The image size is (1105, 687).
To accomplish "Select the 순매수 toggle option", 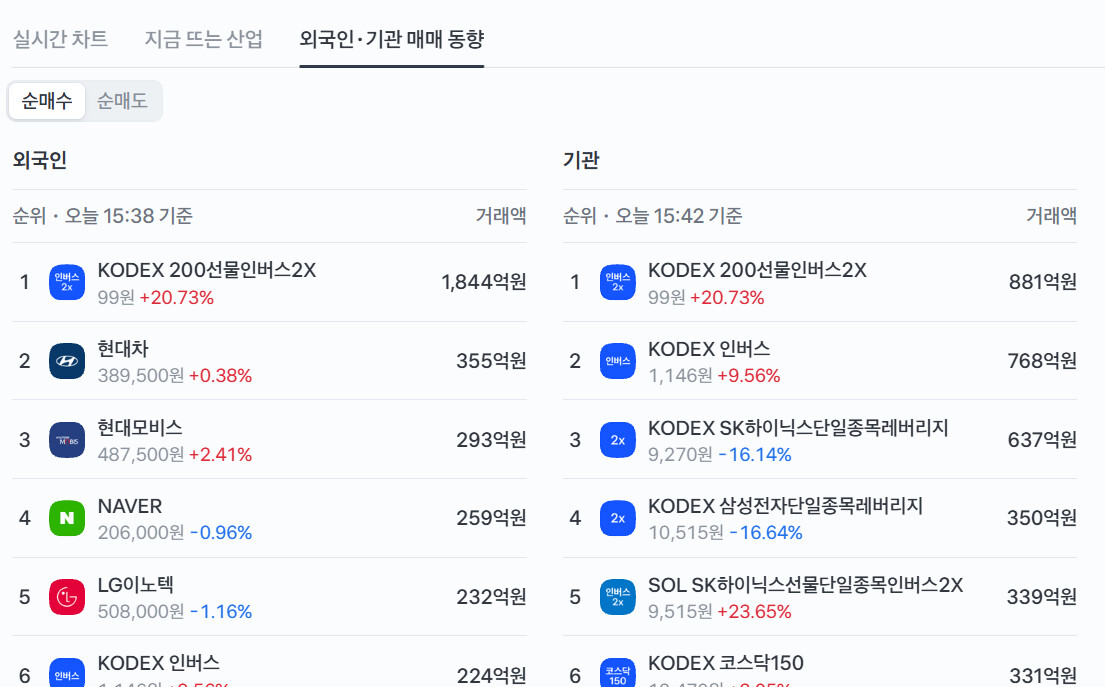I will pyautogui.click(x=47, y=101).
